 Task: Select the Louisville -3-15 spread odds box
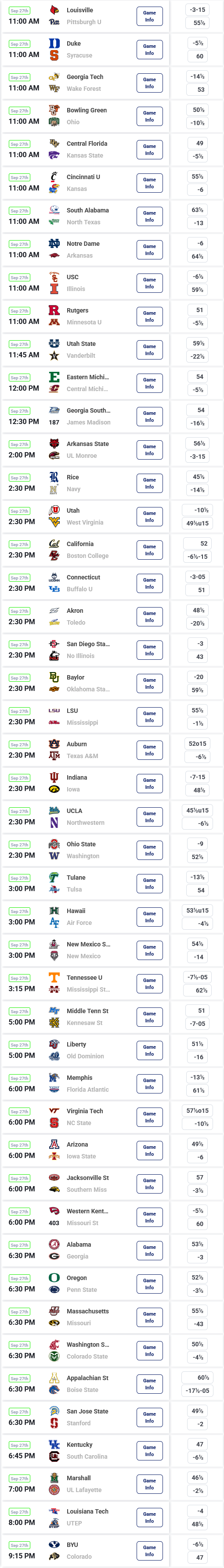point(197,10)
